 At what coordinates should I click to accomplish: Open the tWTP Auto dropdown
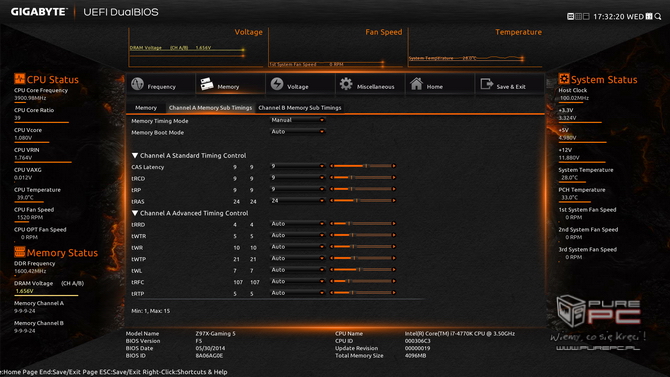click(x=297, y=258)
